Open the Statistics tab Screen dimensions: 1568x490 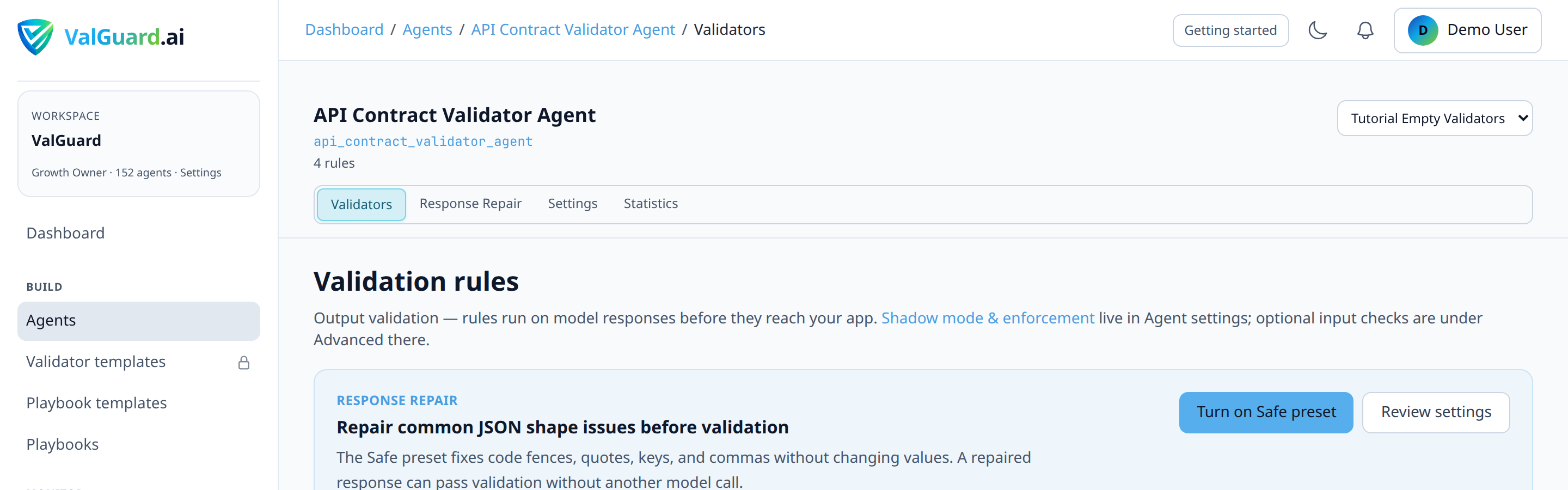click(x=650, y=203)
